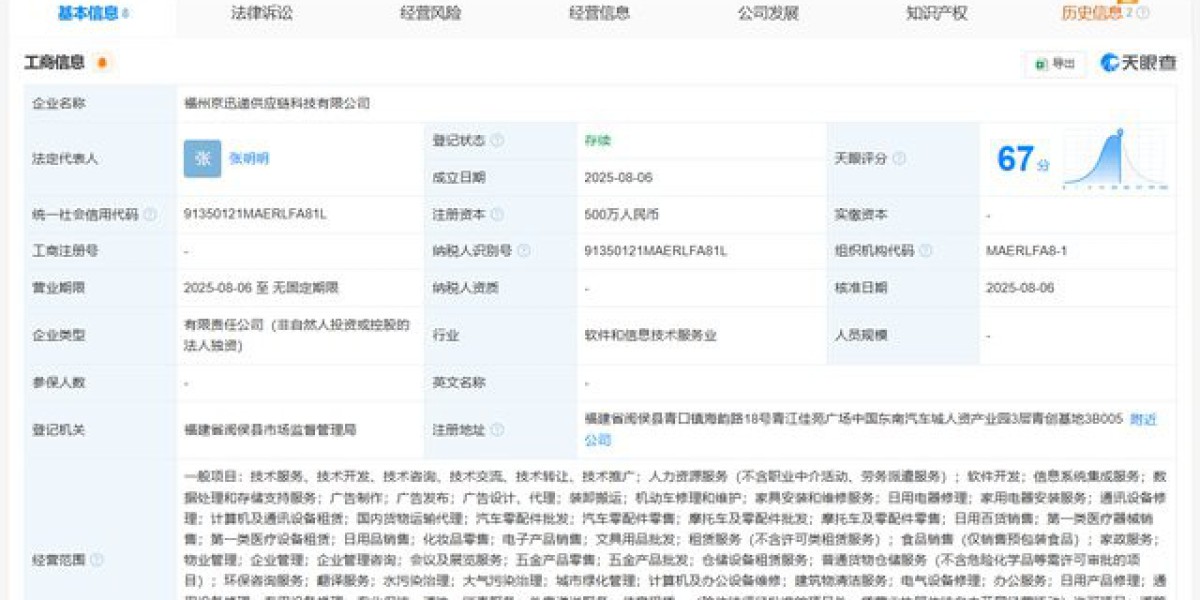Screen dimensions: 1200x600
Task: Click help icon beside 统一社会信用代码
Action: coord(148,213)
